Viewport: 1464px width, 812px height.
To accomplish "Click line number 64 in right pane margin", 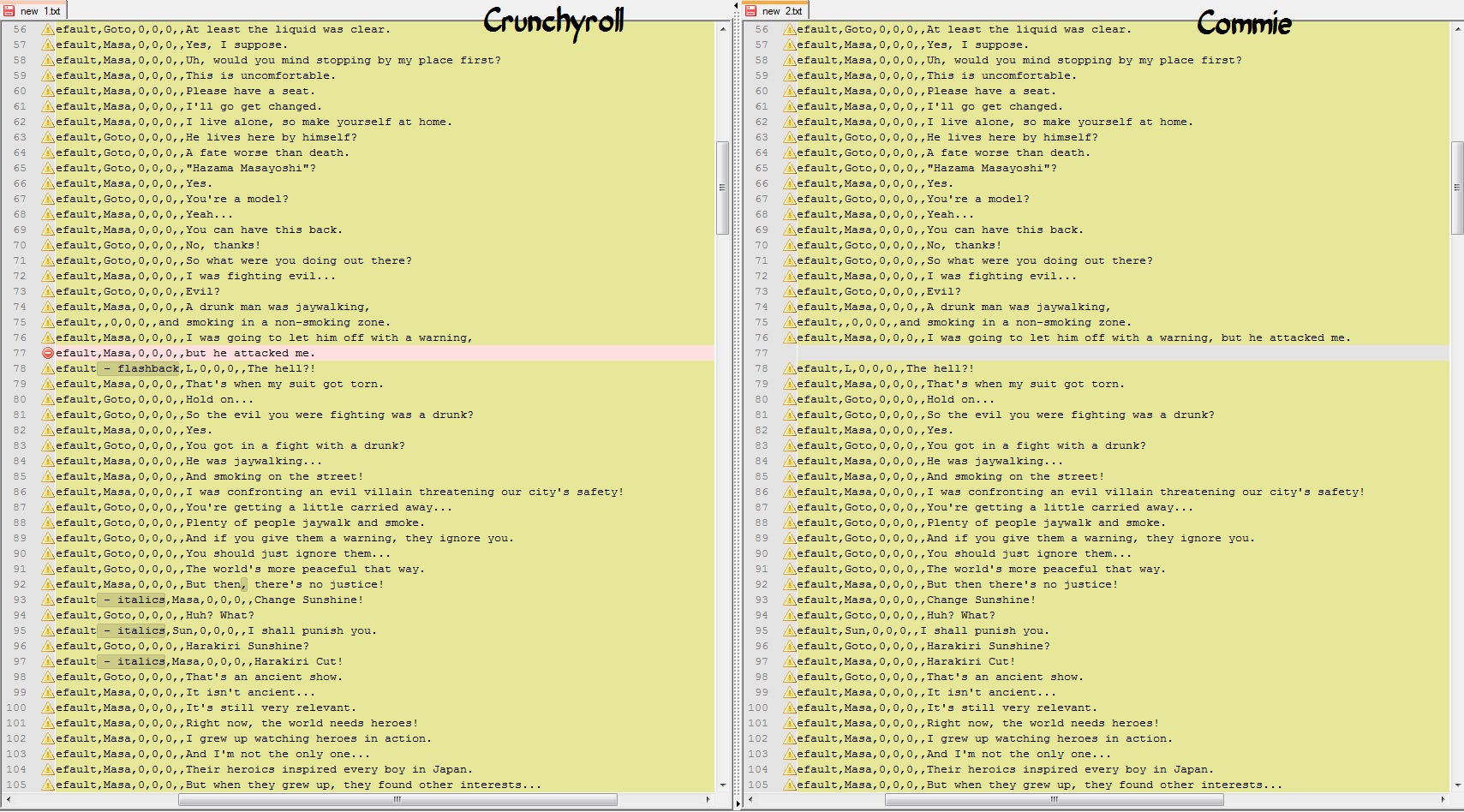I will click(x=762, y=152).
